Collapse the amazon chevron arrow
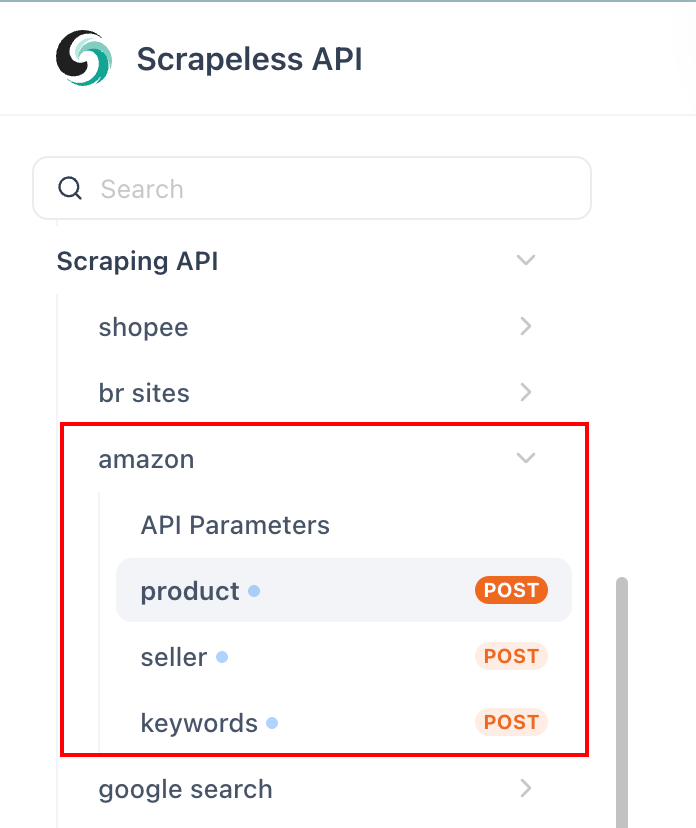This screenshot has height=828, width=696. click(526, 459)
